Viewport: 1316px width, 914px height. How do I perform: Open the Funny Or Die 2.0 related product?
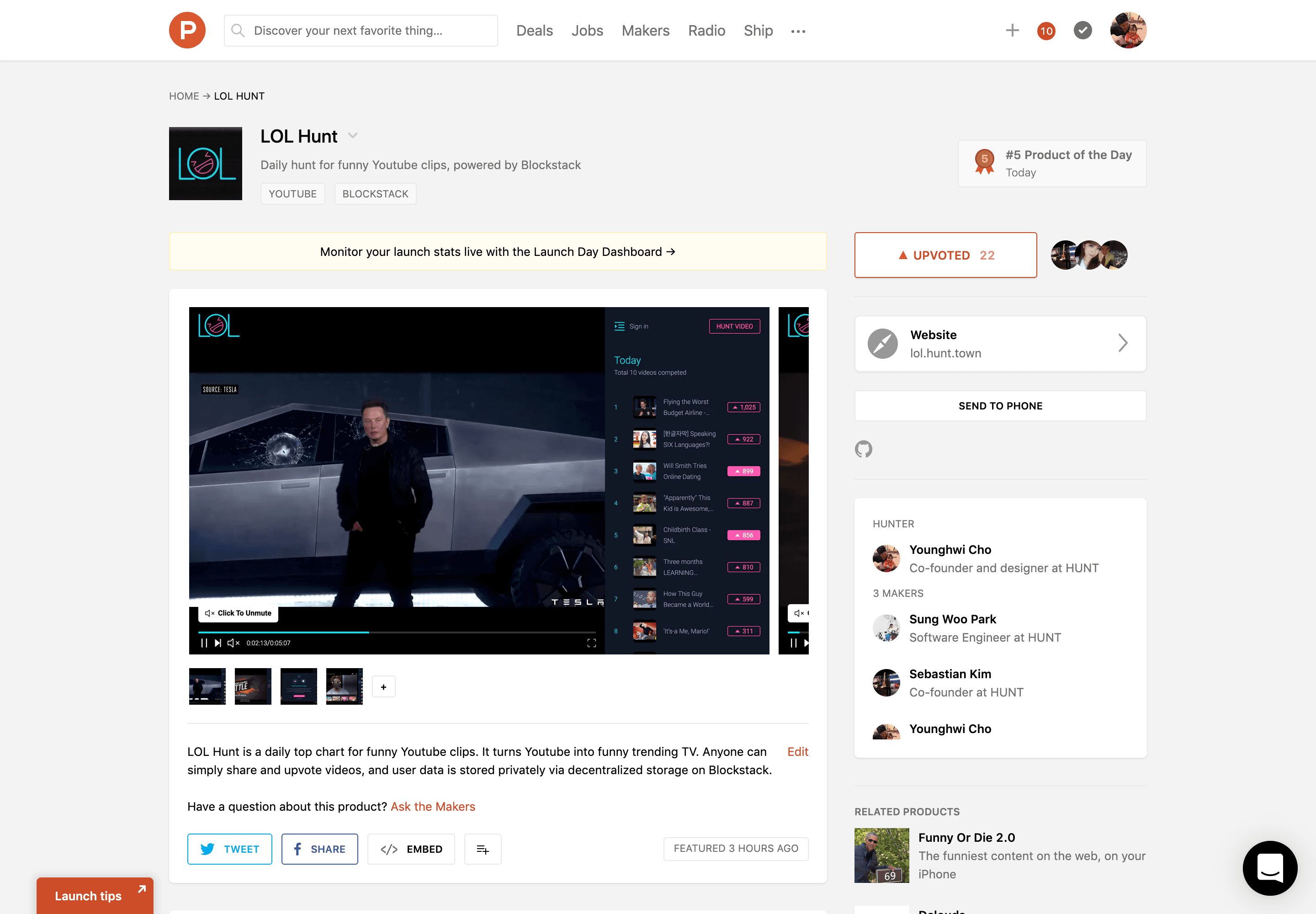967,838
